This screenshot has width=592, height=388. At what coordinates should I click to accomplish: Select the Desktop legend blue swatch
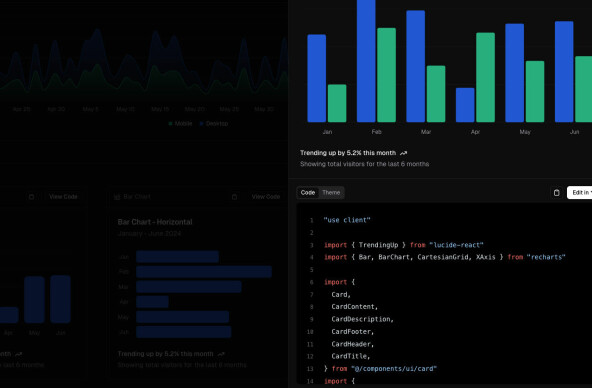[202, 123]
